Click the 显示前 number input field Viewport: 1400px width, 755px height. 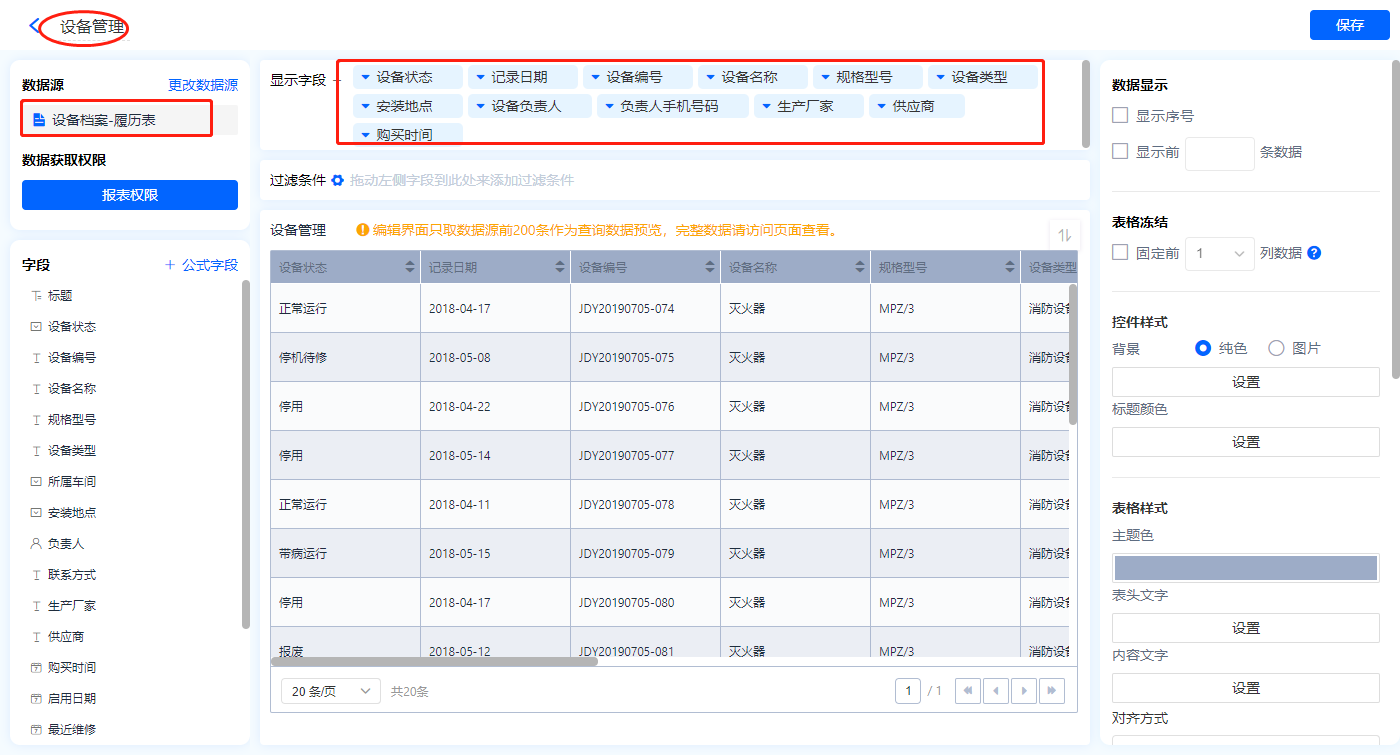click(1219, 153)
